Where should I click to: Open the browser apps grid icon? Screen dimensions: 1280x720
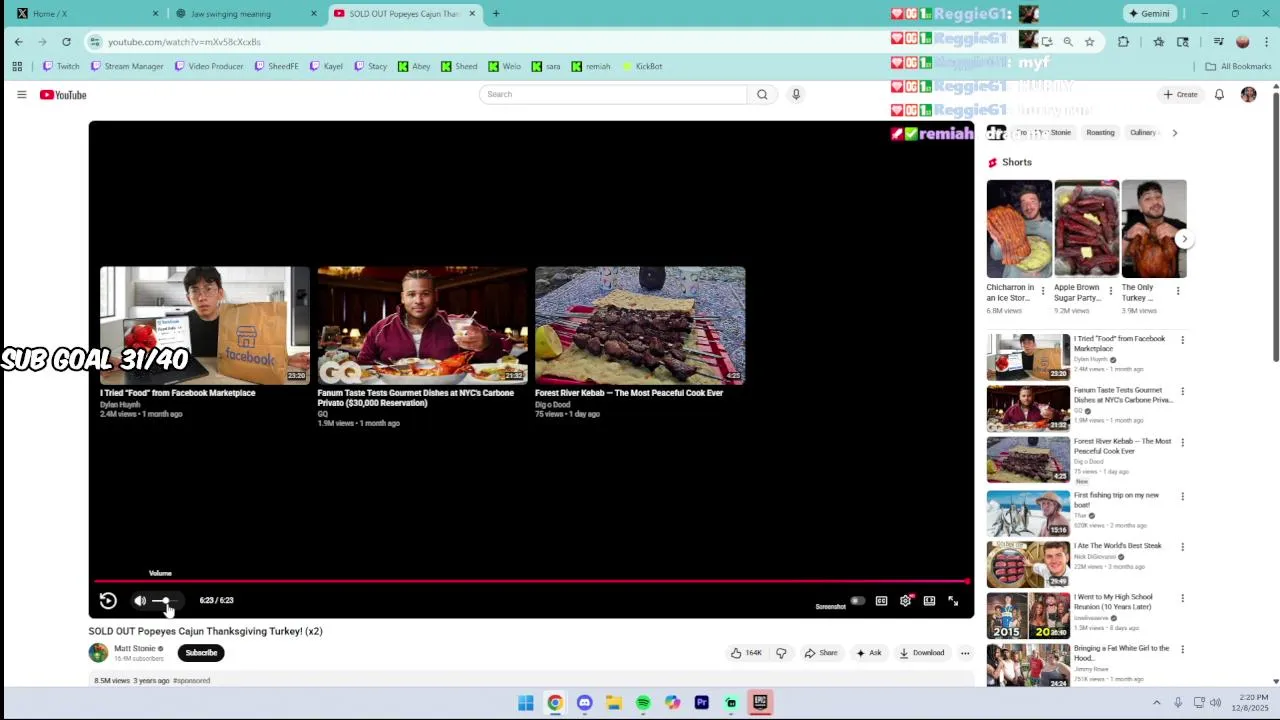click(17, 66)
